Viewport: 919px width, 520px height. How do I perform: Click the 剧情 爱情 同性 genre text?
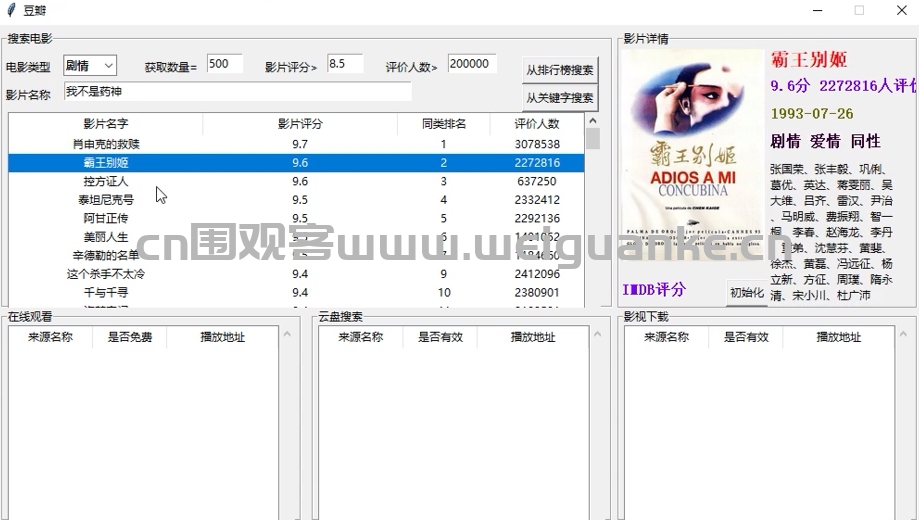coord(825,141)
